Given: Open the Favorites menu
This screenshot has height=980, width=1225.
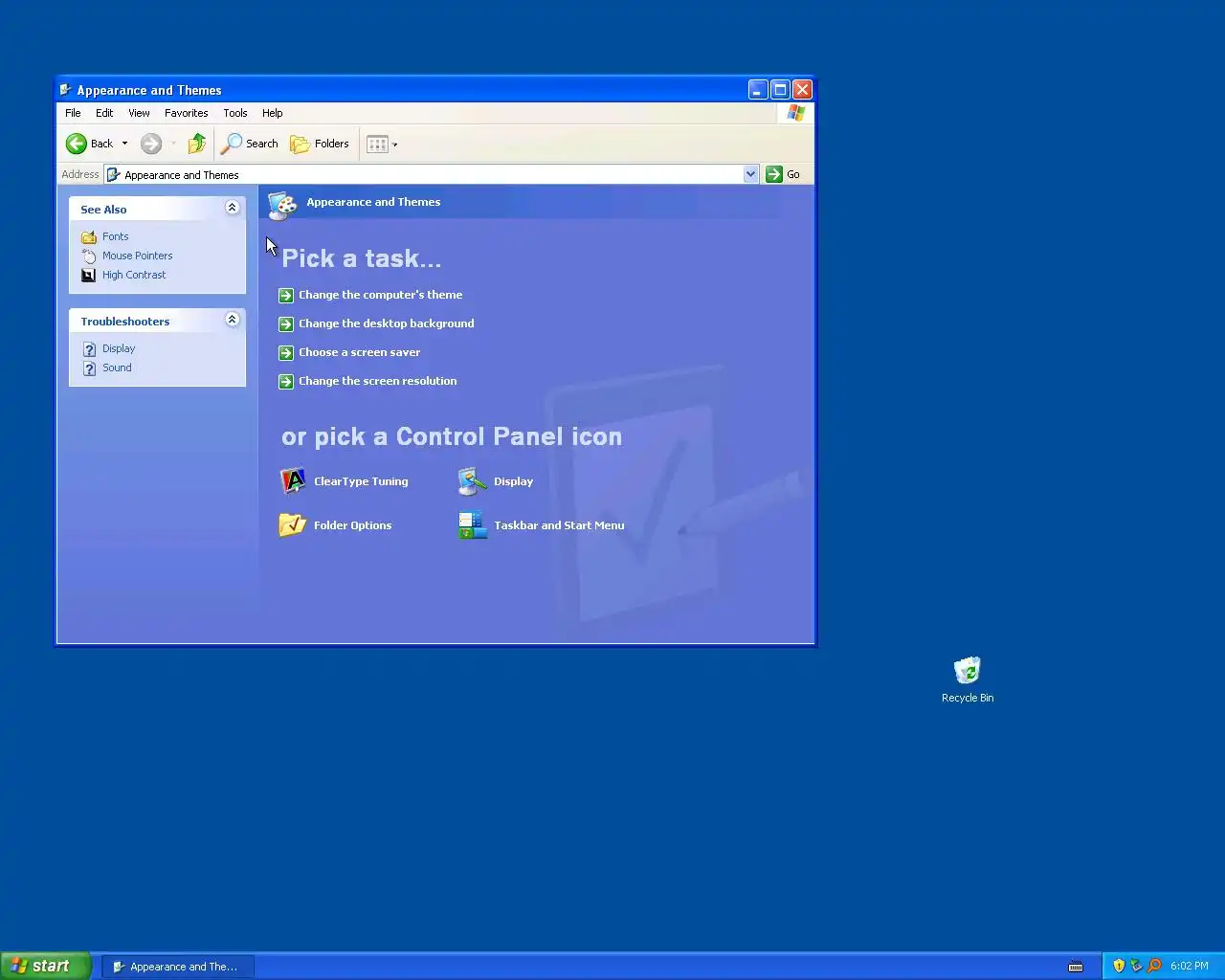Looking at the screenshot, I should point(186,113).
